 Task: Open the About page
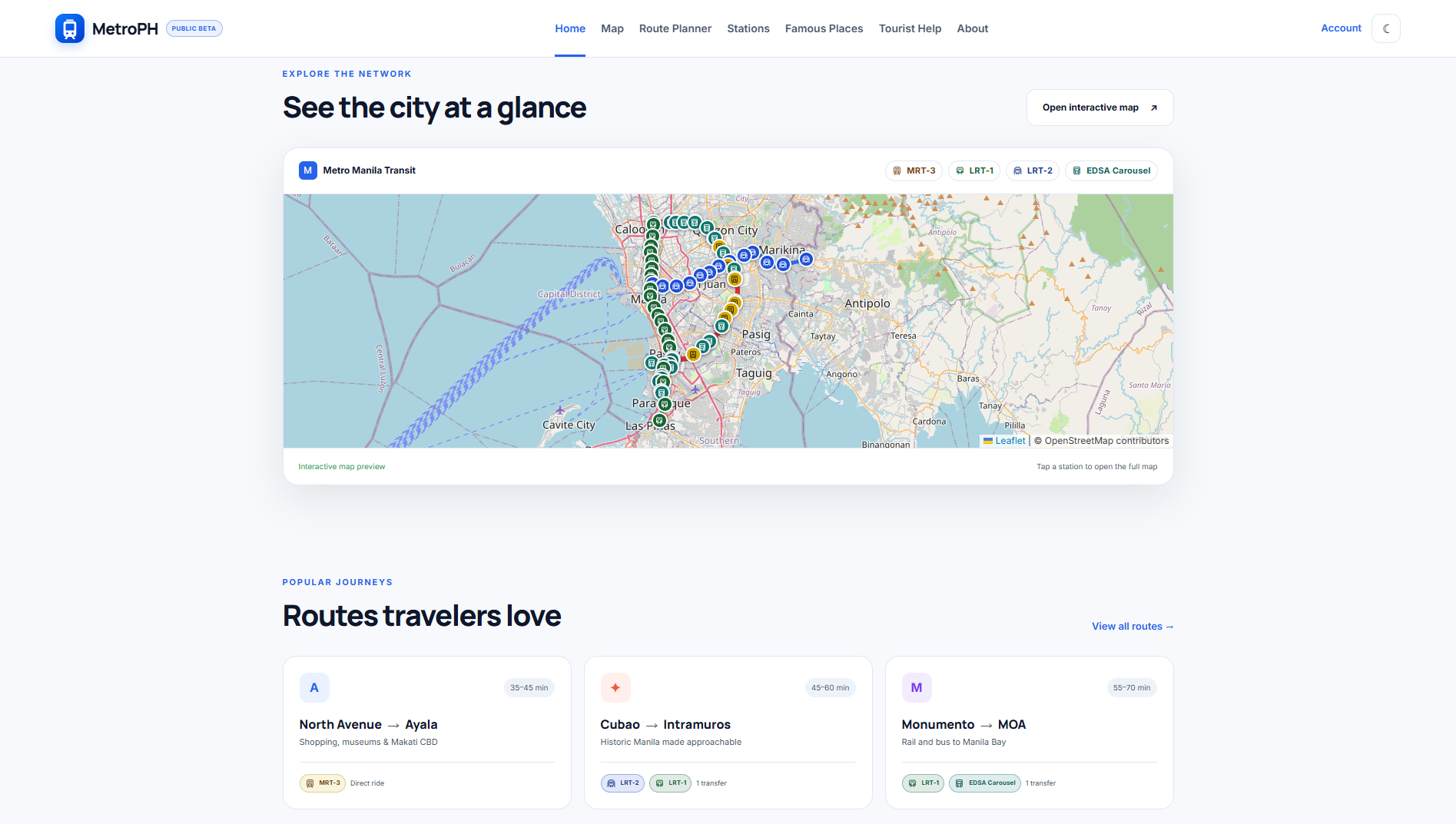point(973,28)
